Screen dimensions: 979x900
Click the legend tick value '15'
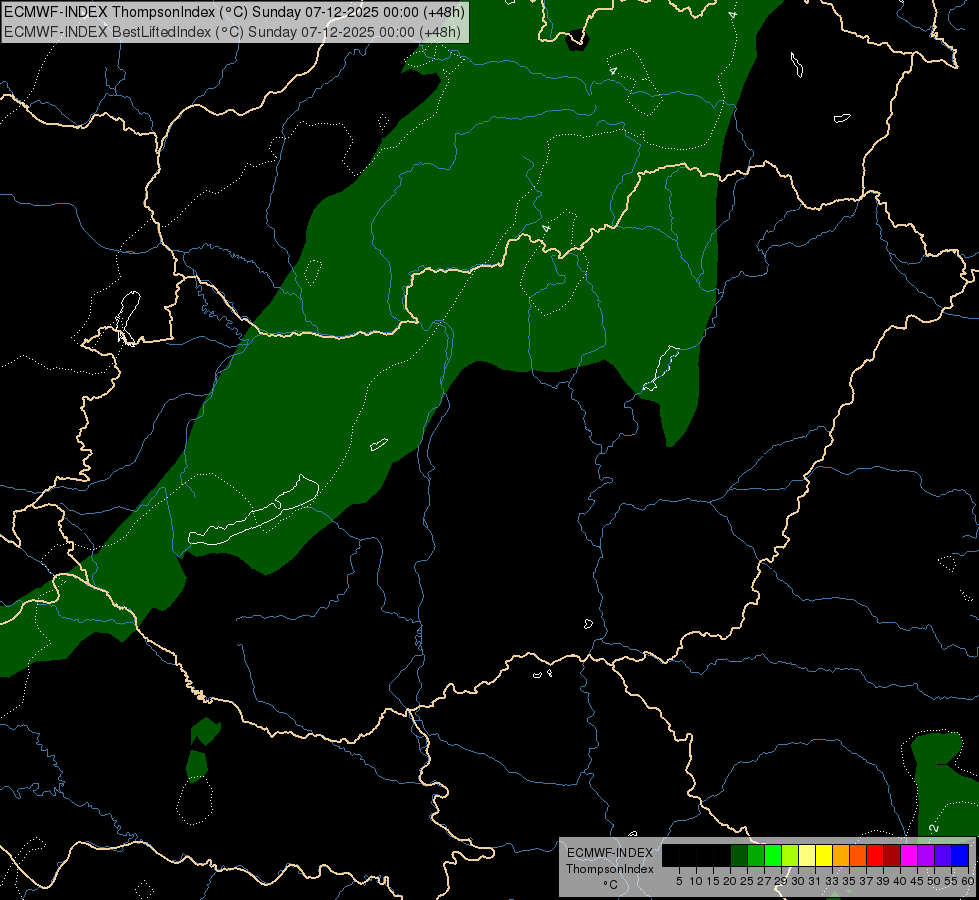pos(713,881)
